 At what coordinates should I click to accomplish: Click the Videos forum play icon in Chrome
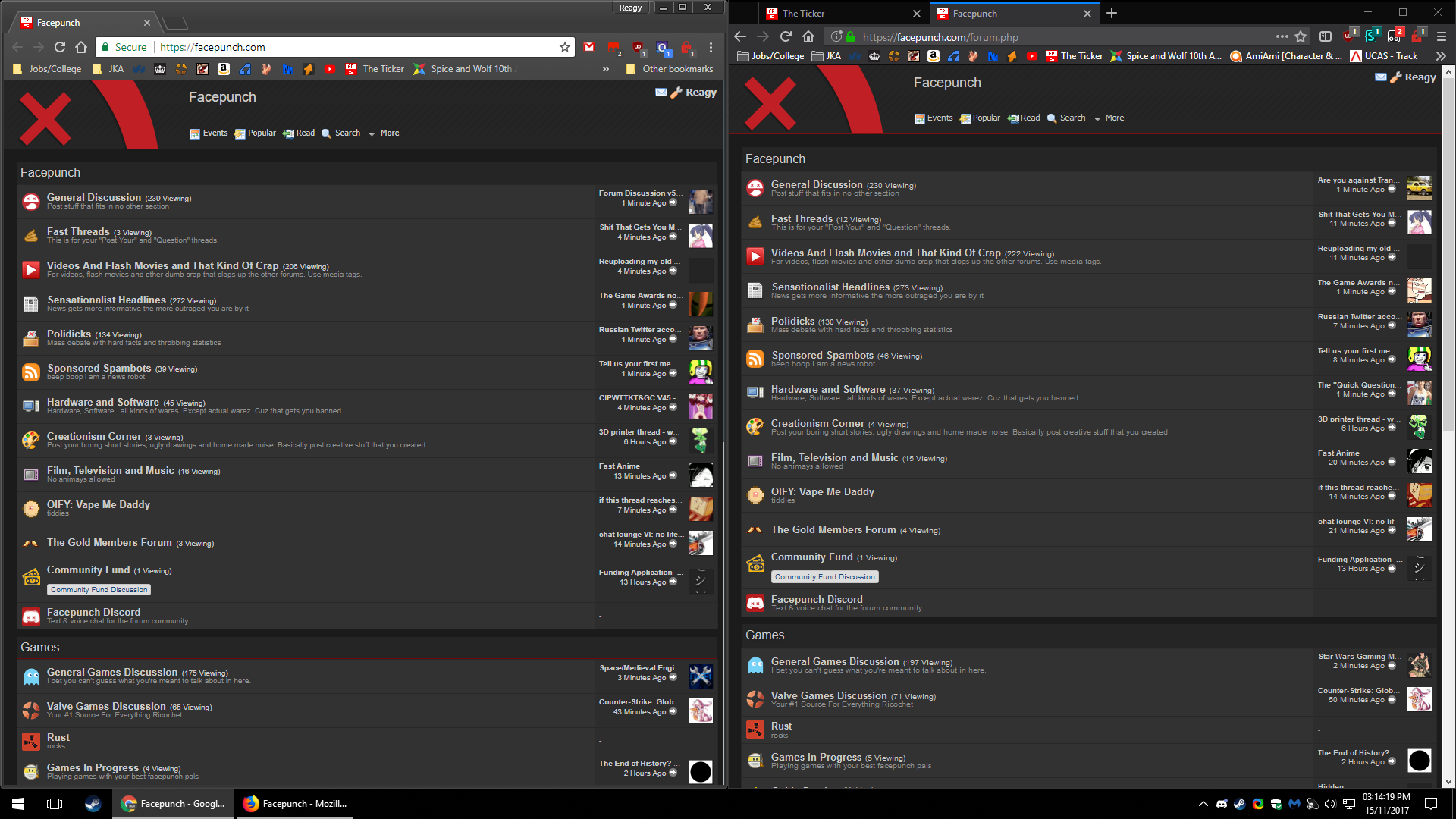click(31, 270)
